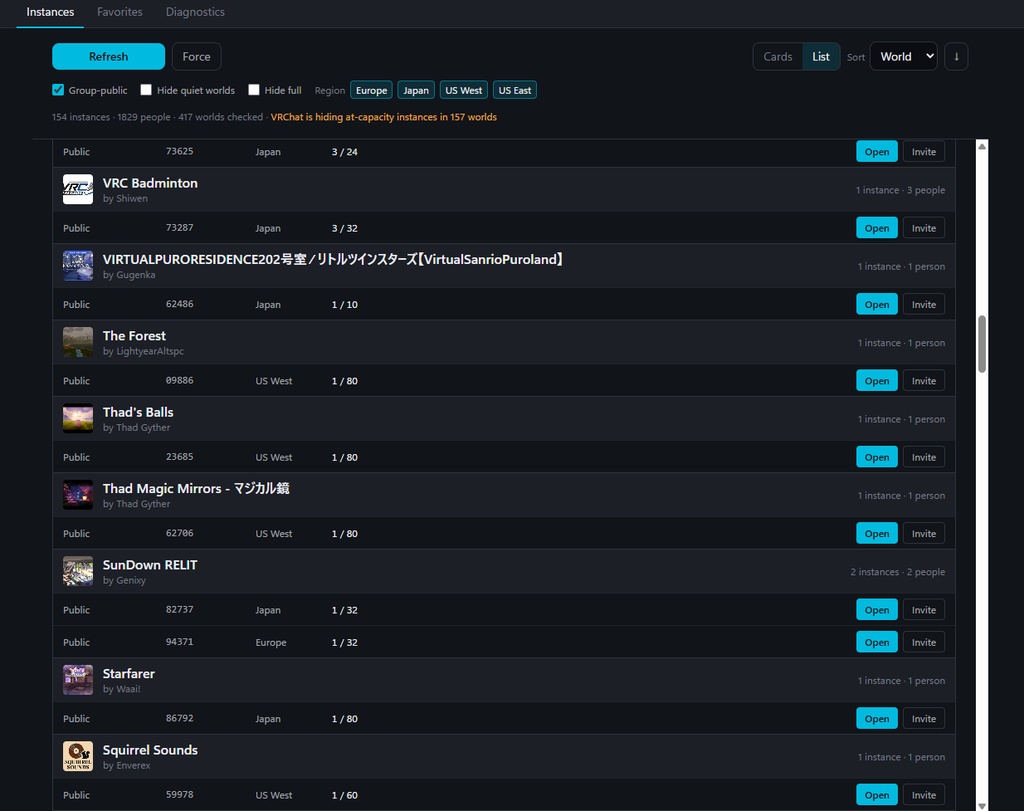Click the at-capacity instances warning text

click(x=384, y=117)
